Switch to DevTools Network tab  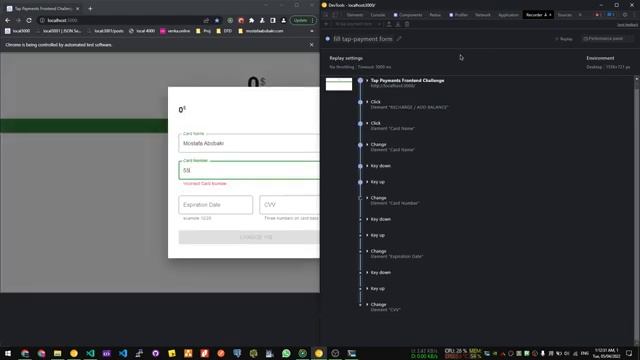tap(482, 15)
